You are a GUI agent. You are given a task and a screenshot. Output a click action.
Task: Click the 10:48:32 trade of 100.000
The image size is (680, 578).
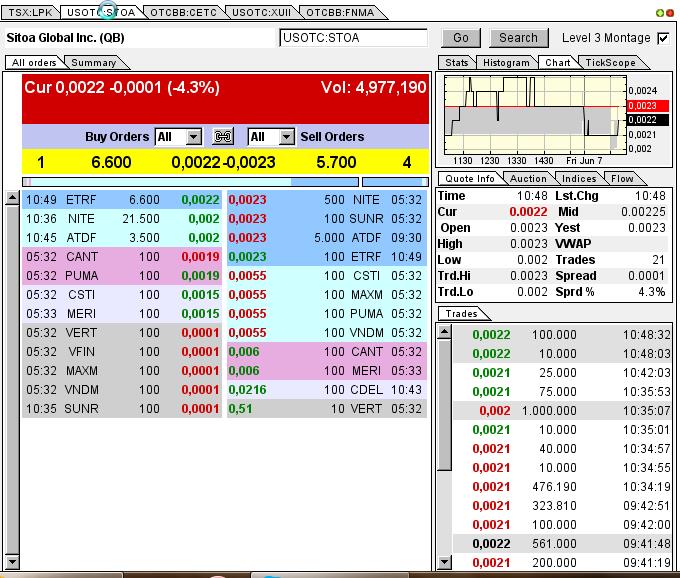562,335
